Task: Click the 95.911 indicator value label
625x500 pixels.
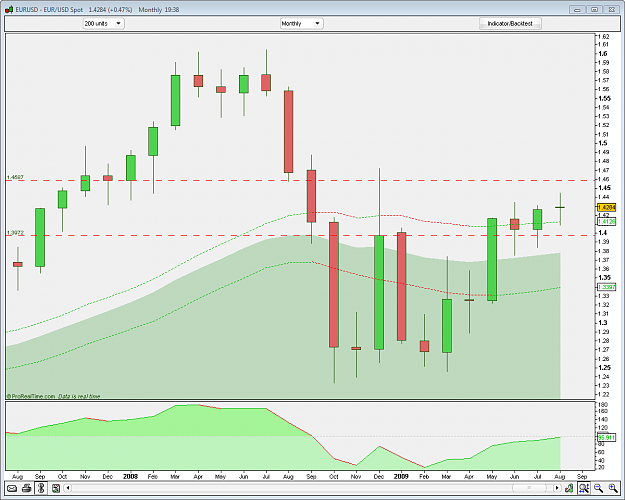Action: [x=607, y=437]
